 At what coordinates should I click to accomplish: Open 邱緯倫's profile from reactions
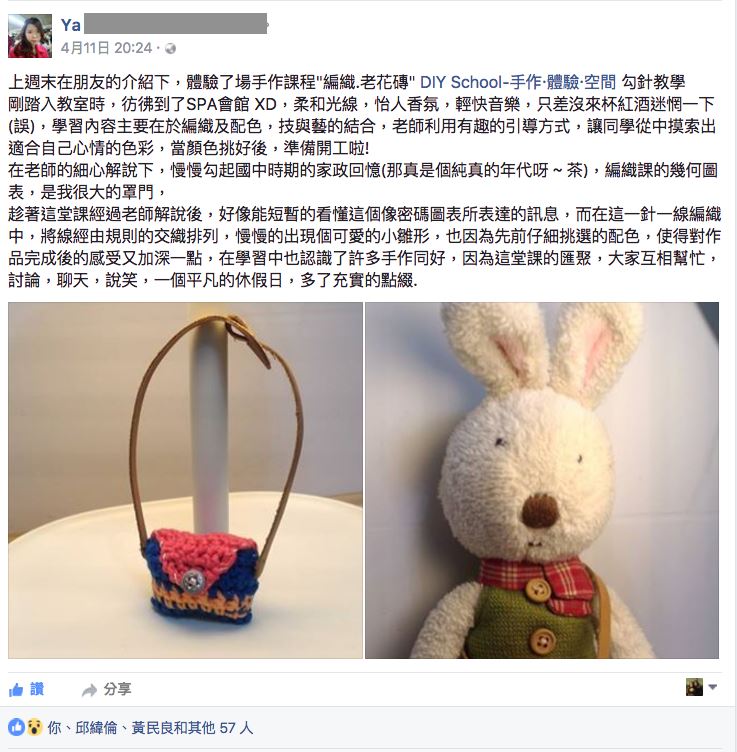96,728
